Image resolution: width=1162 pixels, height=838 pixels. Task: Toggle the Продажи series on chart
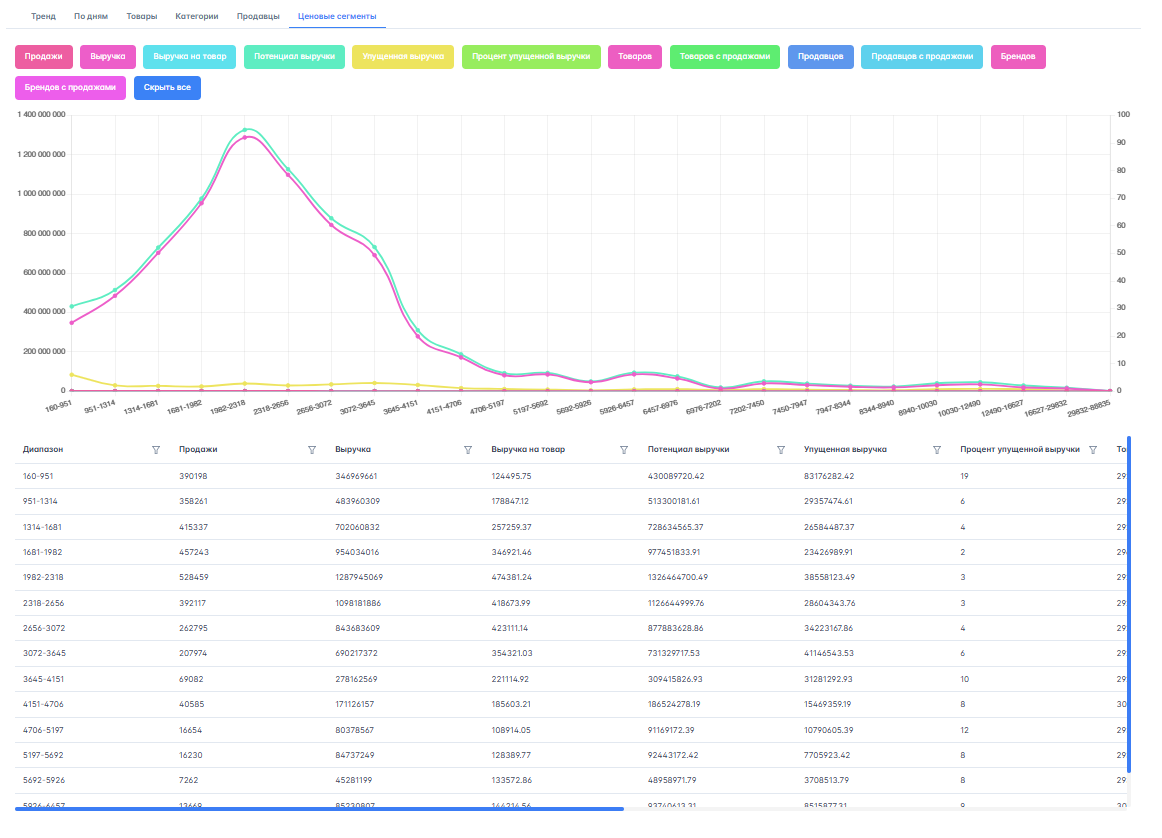[x=44, y=57]
